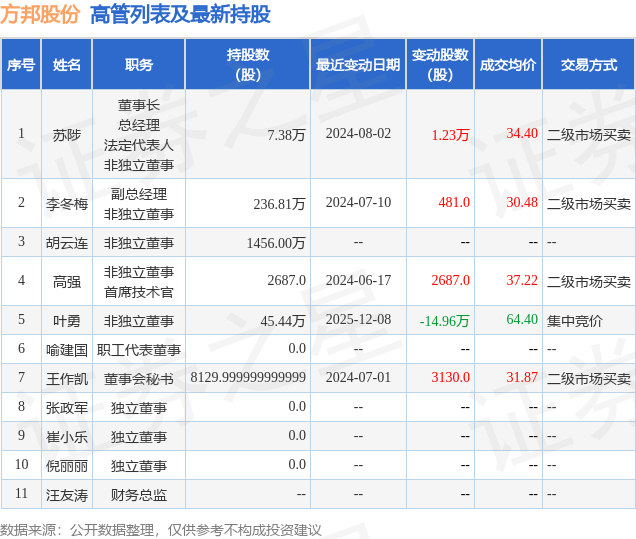Screen dimensions: 636x539
Task: Select the 职务 column header
Action: pos(139,64)
